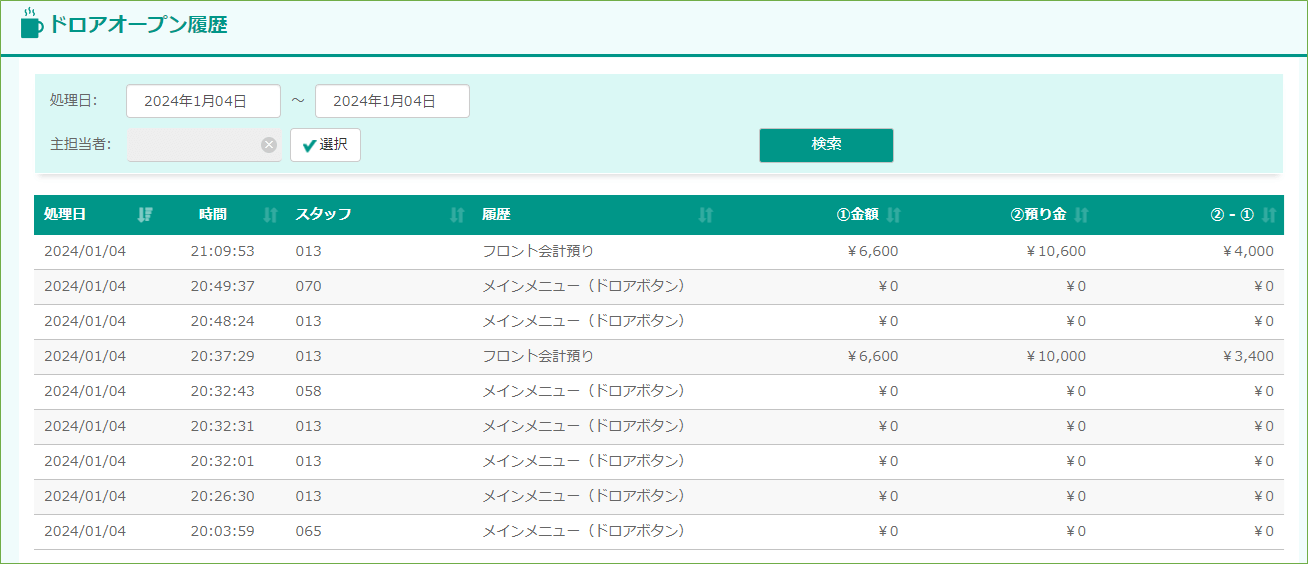This screenshot has height=564, width=1308.
Task: Click the ドロアオープン履歴 page title
Action: [x=138, y=25]
